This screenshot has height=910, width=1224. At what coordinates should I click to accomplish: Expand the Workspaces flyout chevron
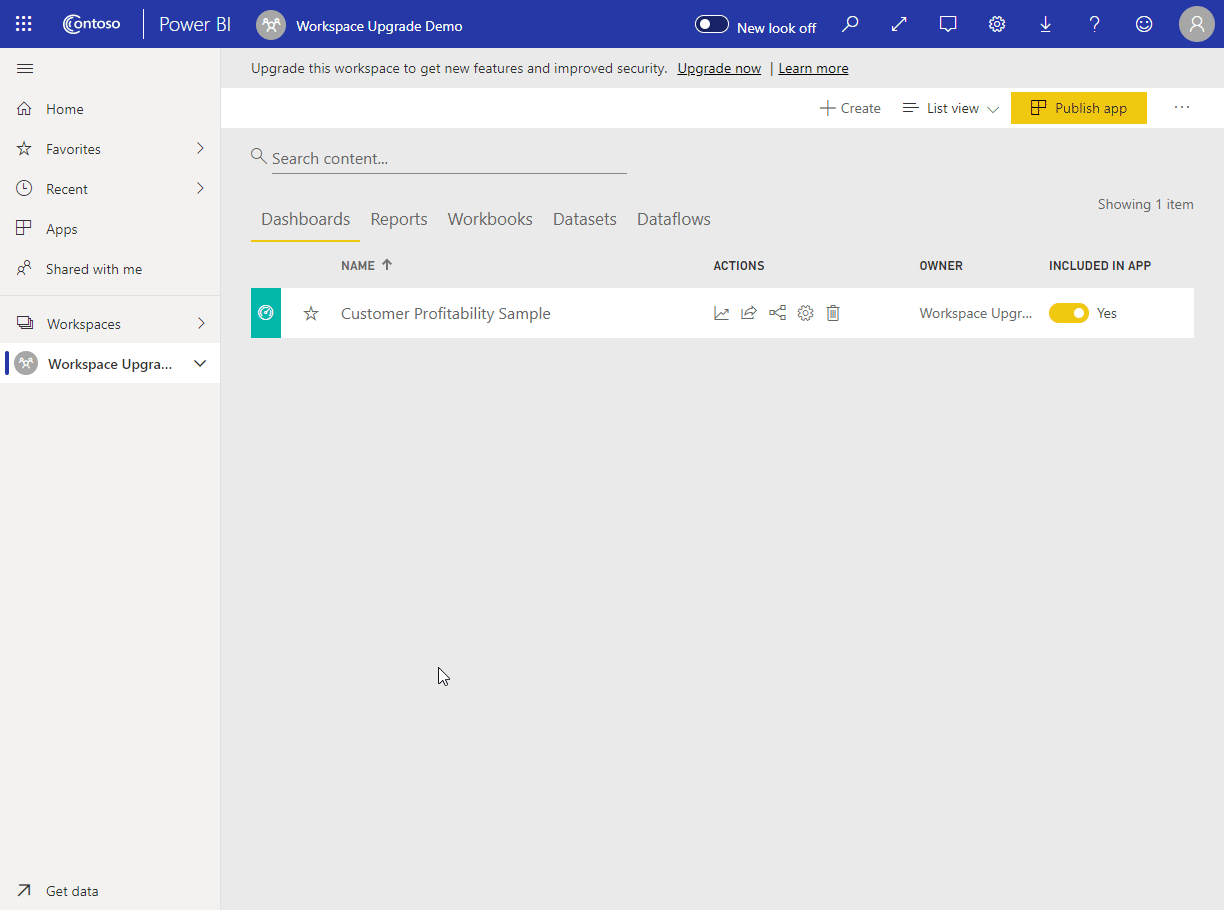(x=200, y=323)
